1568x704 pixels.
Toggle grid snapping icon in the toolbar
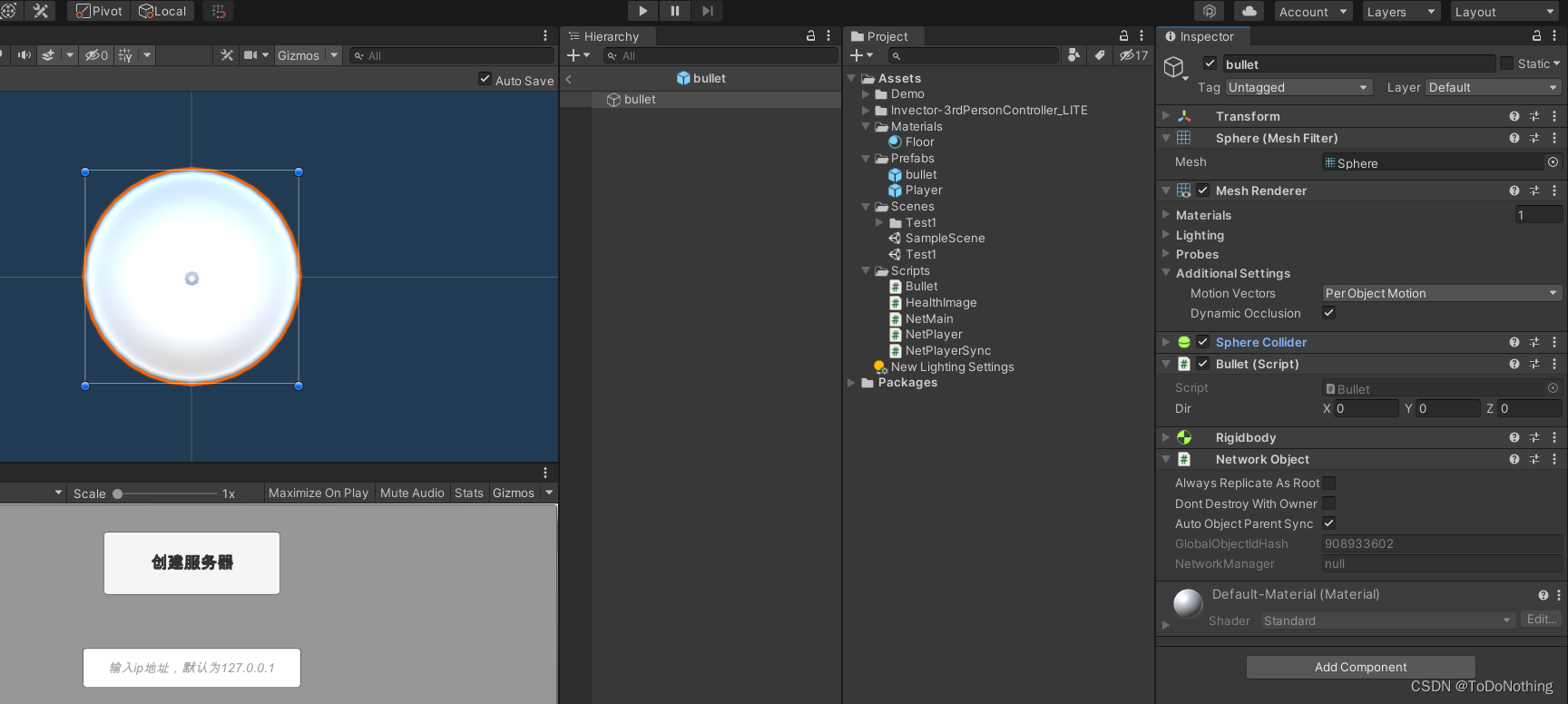coord(218,11)
